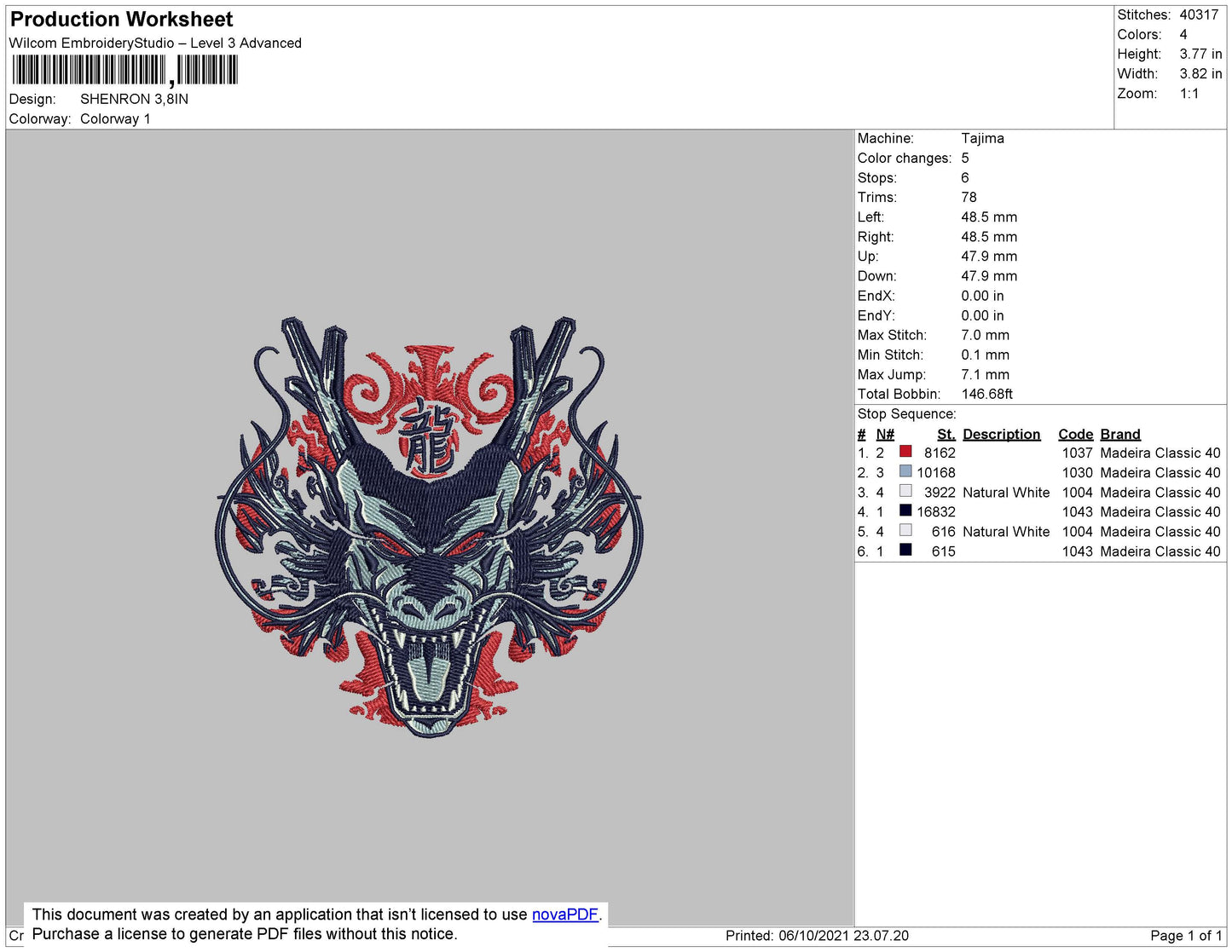Click the 'Colorway 1' value
Image resolution: width=1232 pixels, height=952 pixels.
click(x=115, y=119)
